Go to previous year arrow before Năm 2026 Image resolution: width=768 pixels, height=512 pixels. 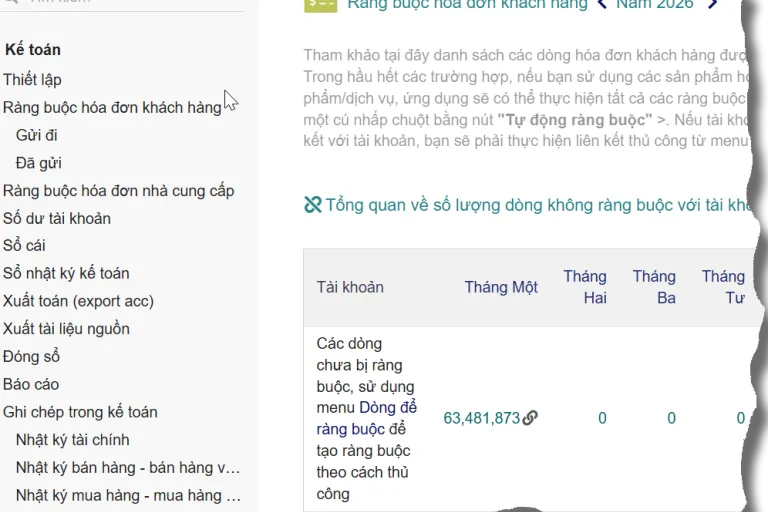(602, 4)
